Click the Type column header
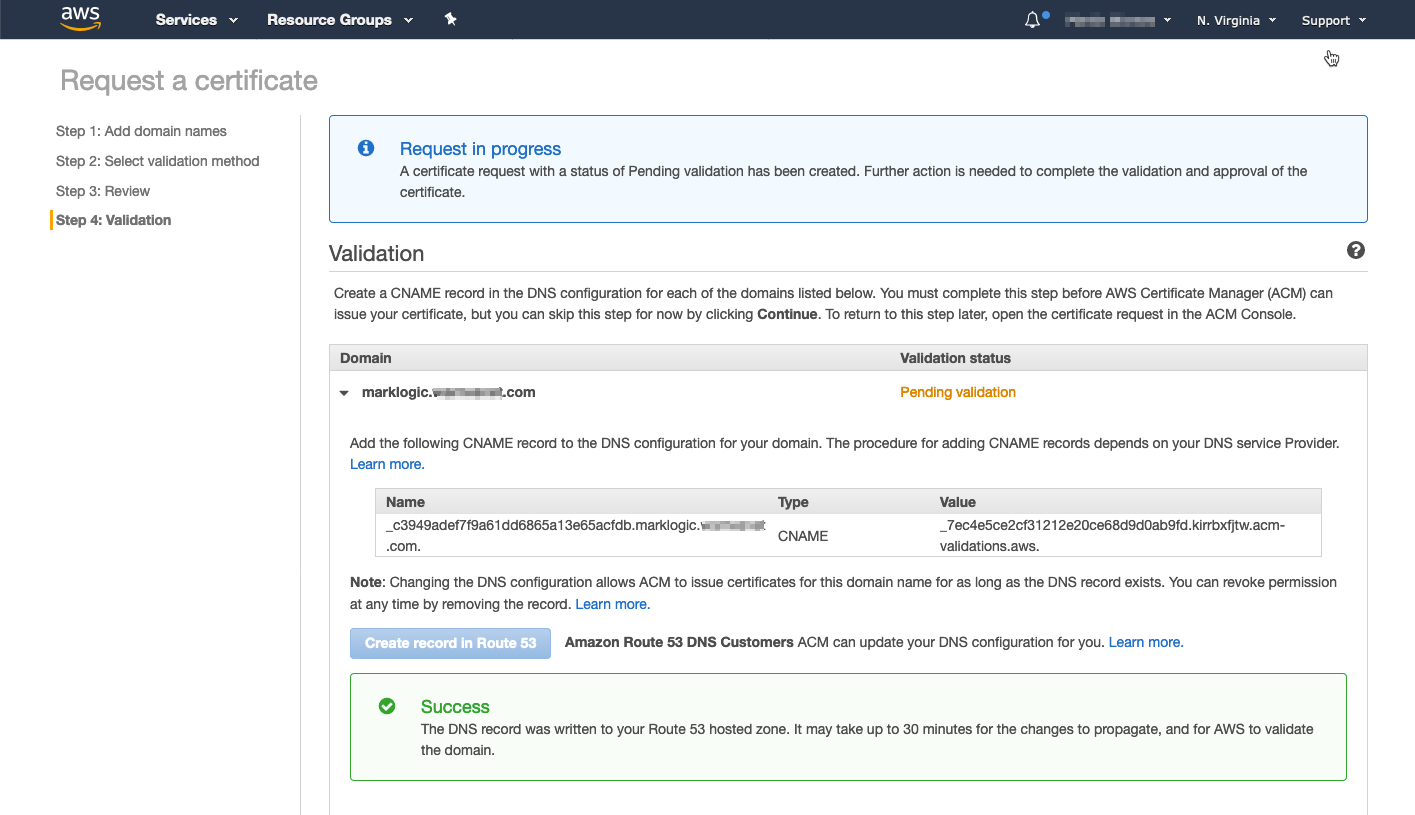The width and height of the screenshot is (1415, 815). tap(793, 502)
